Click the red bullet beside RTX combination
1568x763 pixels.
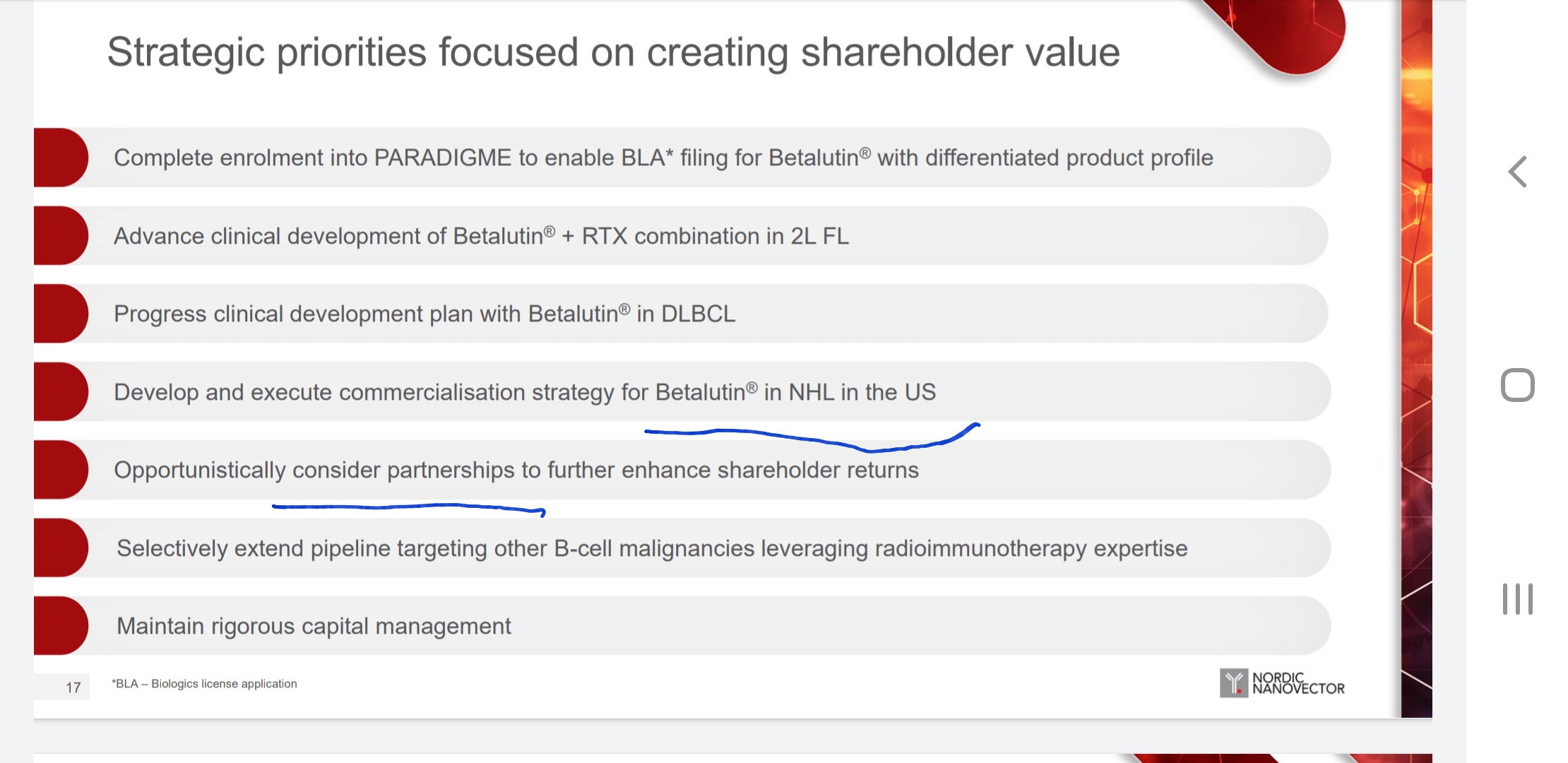tap(61, 236)
